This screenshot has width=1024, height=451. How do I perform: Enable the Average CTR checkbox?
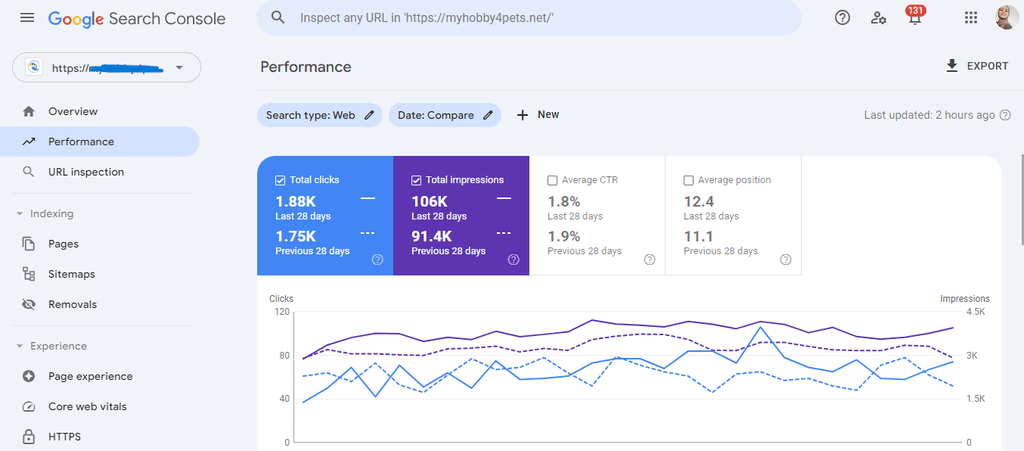(552, 180)
